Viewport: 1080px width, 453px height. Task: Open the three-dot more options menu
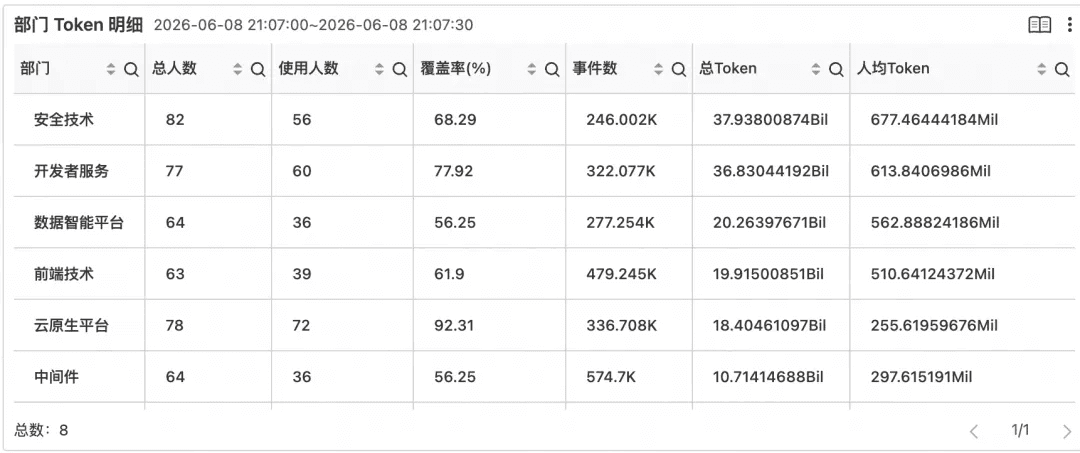click(x=1069, y=25)
